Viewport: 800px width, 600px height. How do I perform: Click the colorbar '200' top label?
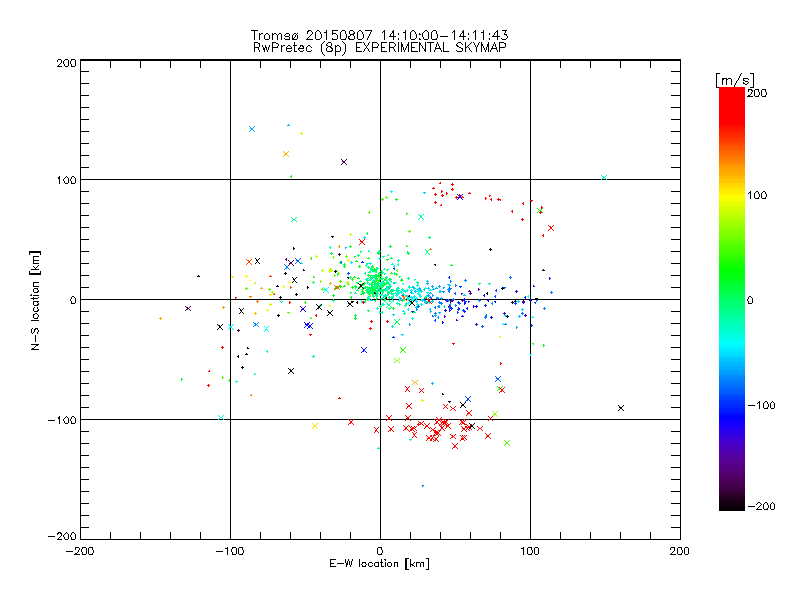[x=757, y=93]
